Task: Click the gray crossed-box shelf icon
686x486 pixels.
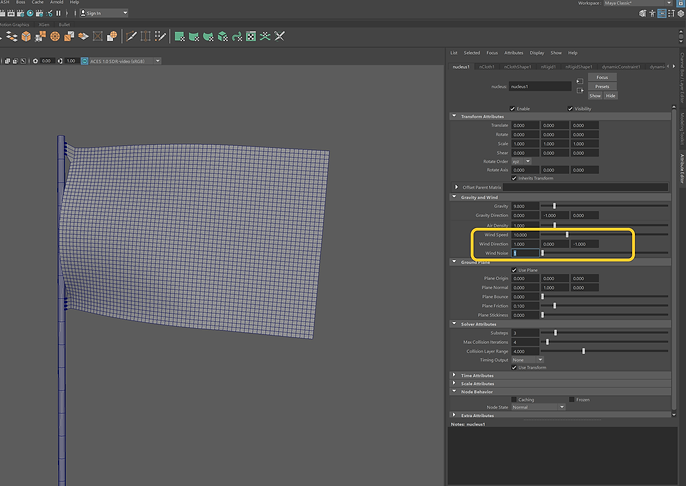Action: pos(98,37)
